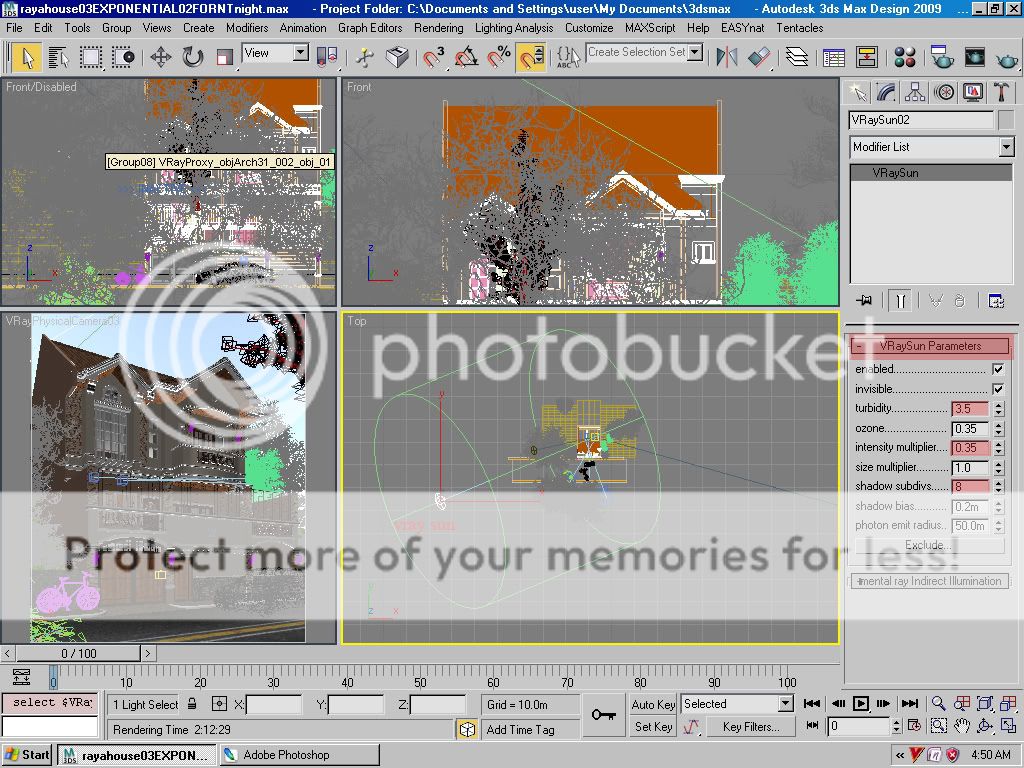Toggle the 3D Snaps button
1024x768 pixels.
tap(433, 57)
